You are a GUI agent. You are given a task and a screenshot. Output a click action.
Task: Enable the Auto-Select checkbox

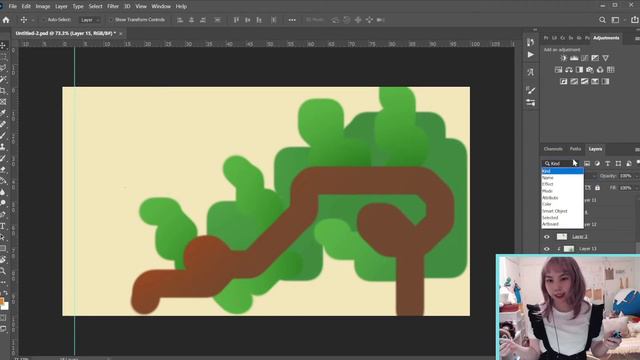44,20
